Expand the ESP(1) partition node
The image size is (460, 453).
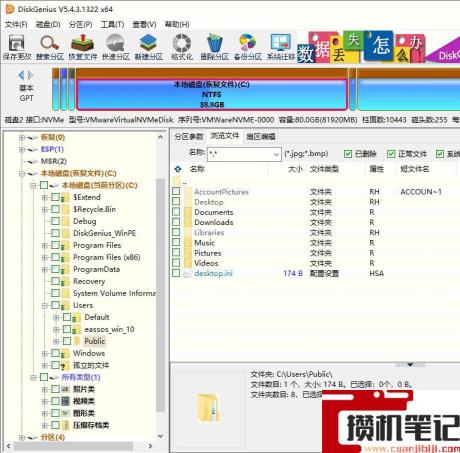(x=22, y=149)
